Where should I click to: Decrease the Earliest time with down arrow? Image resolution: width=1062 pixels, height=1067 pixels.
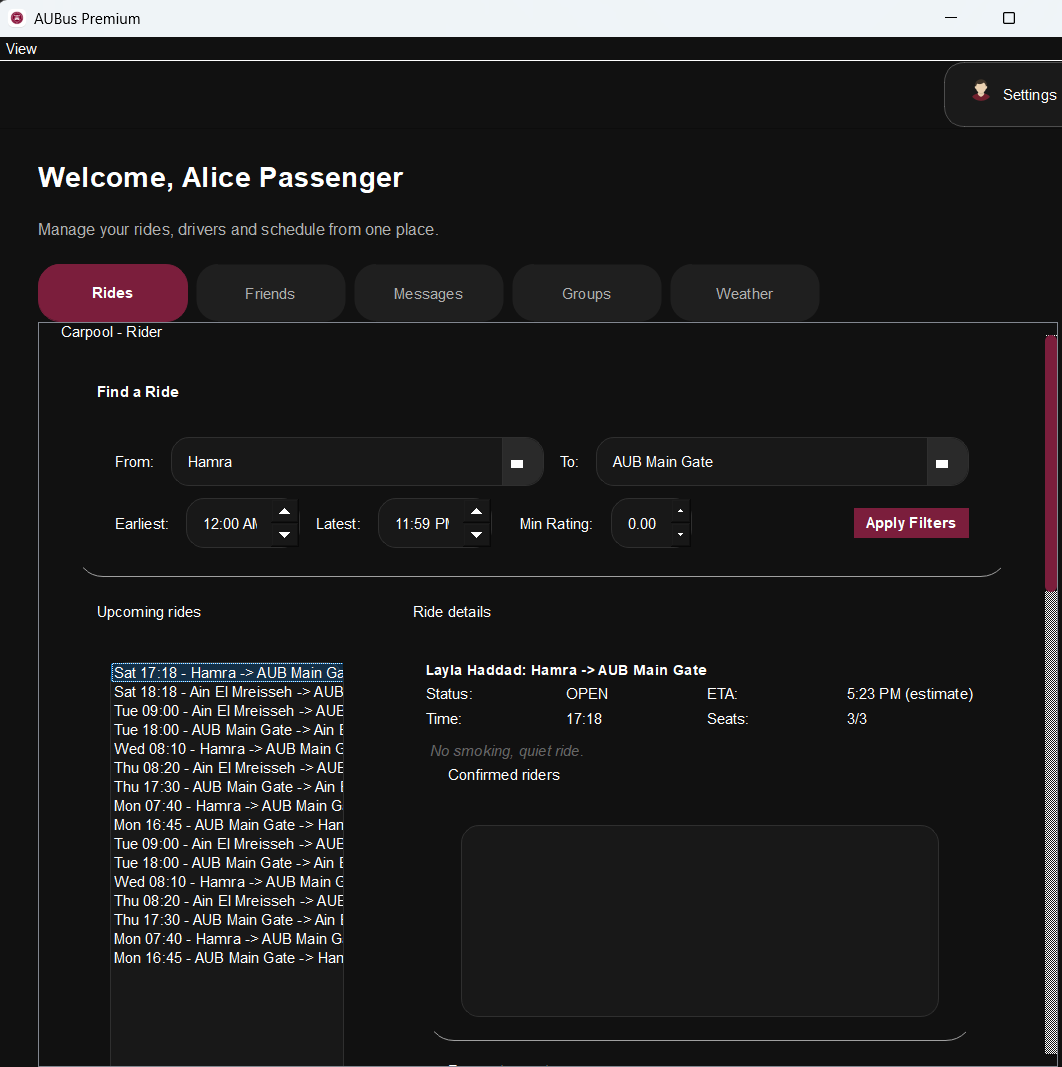pos(284,535)
